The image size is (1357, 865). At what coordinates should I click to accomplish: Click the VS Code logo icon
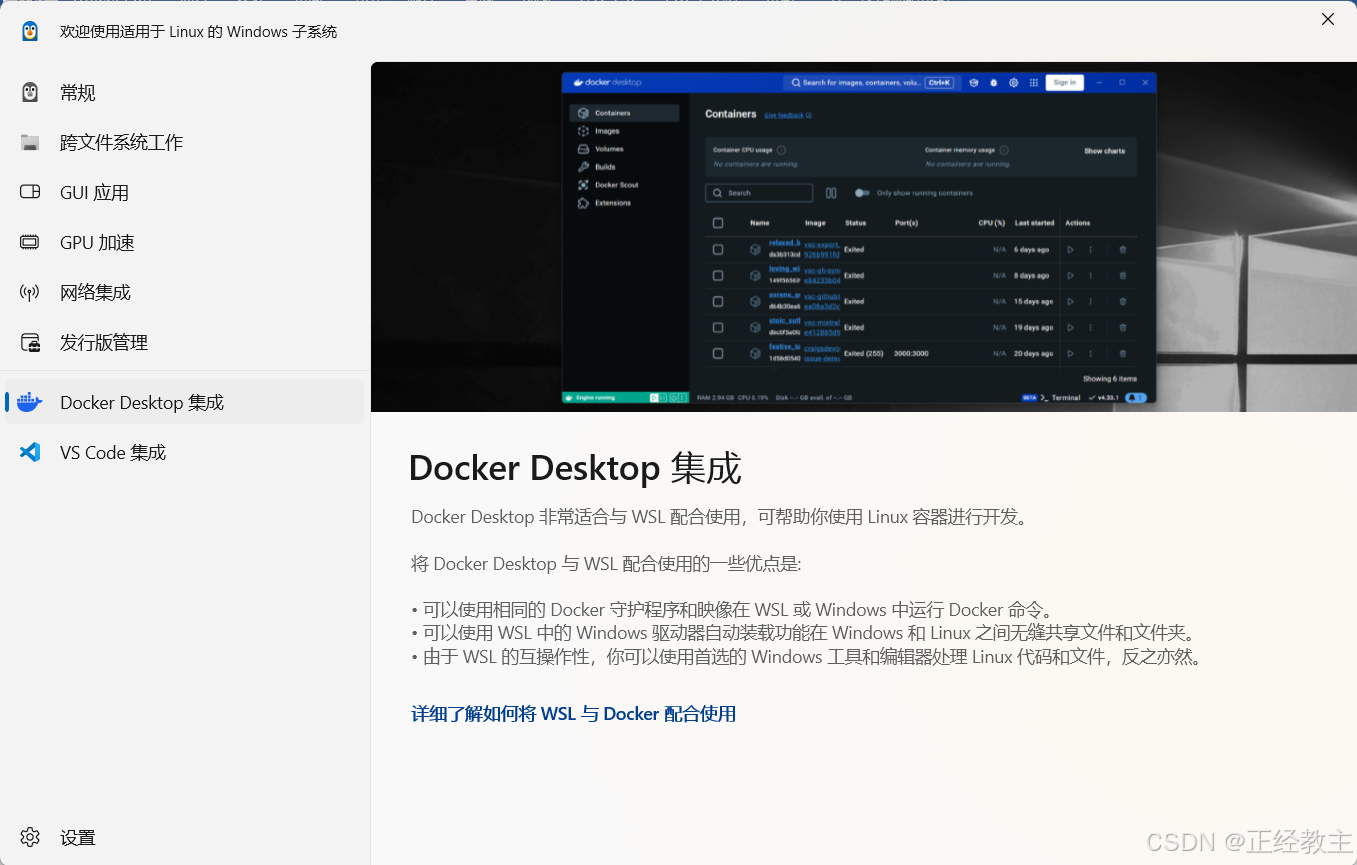(30, 452)
